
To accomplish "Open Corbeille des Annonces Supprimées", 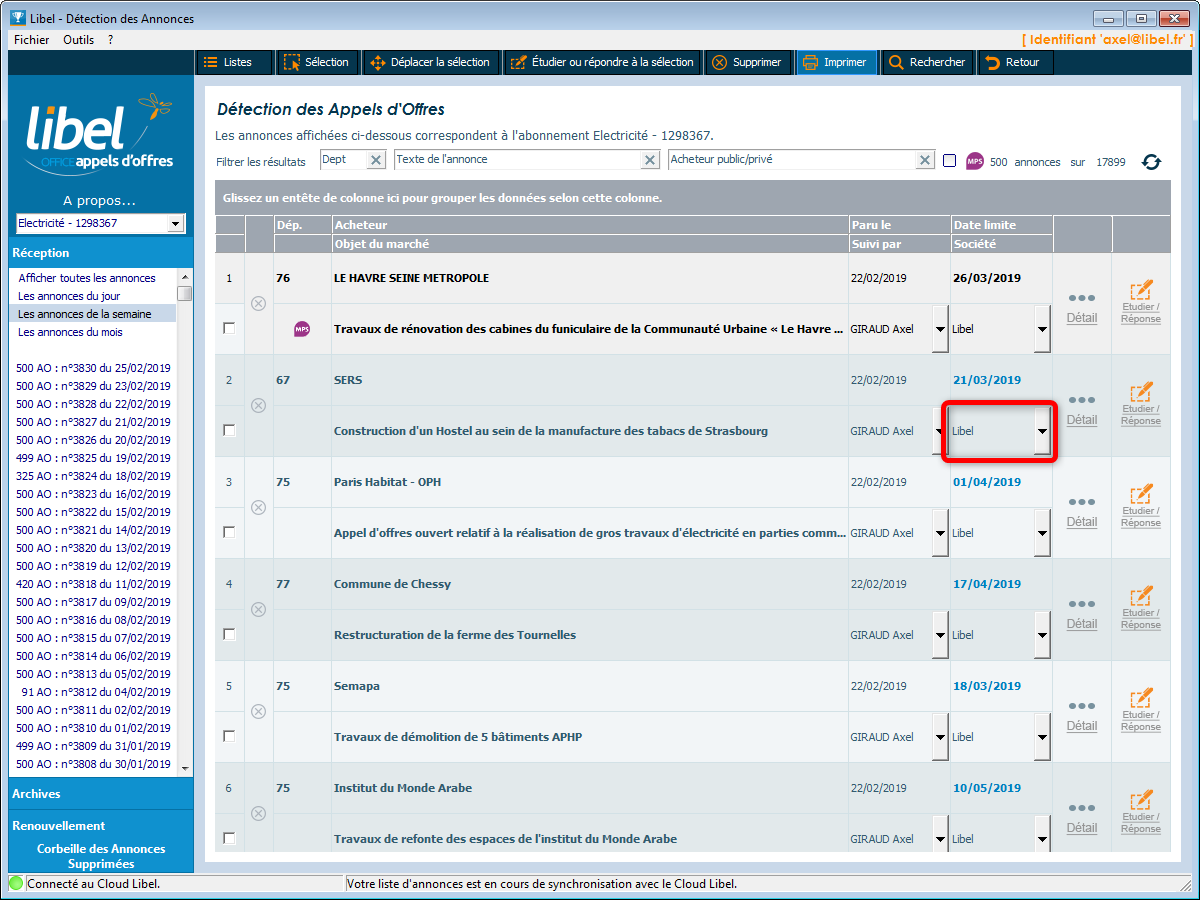I will [x=101, y=856].
